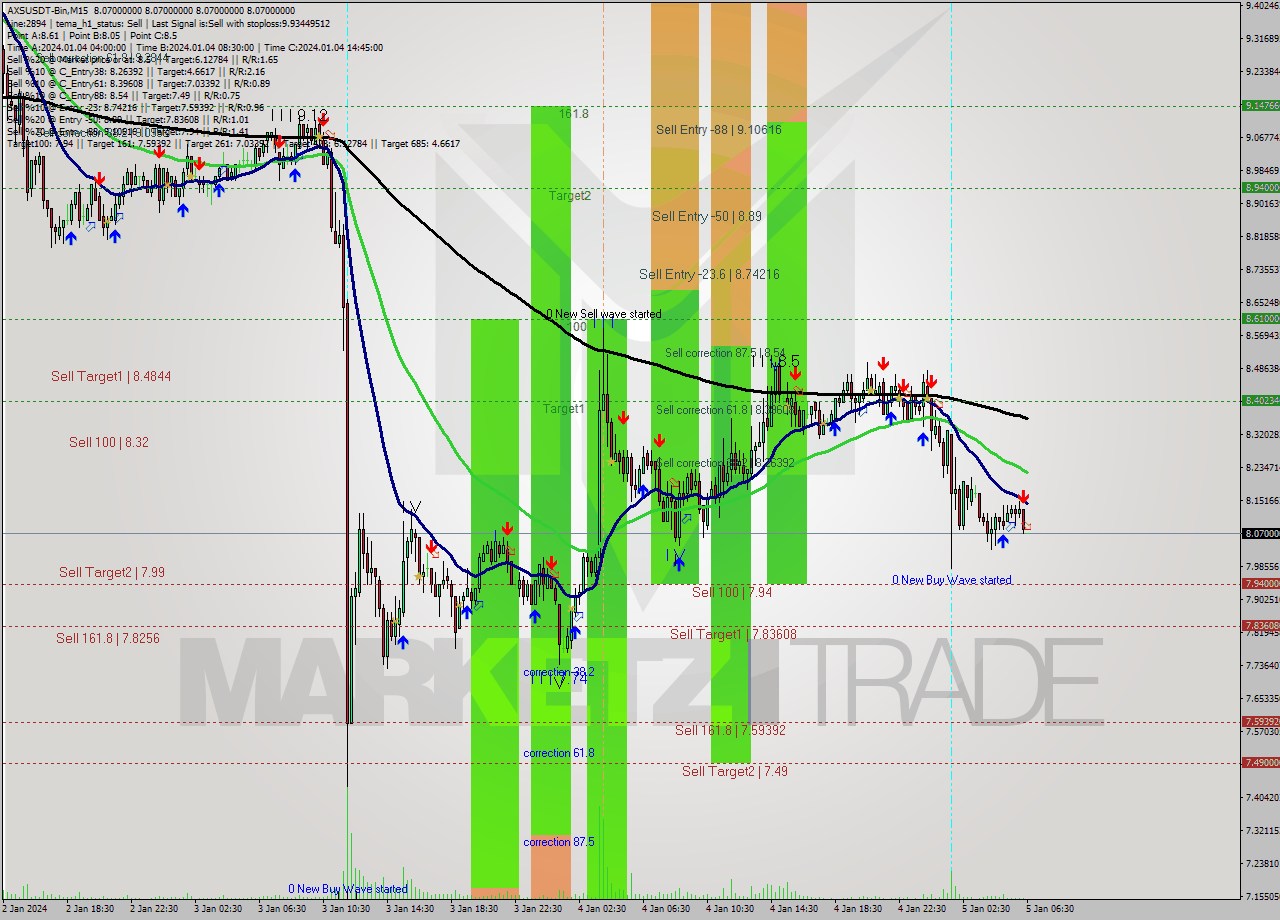
Task: Click the 'Sell 100 | 8.32' label
Action: coord(109,442)
